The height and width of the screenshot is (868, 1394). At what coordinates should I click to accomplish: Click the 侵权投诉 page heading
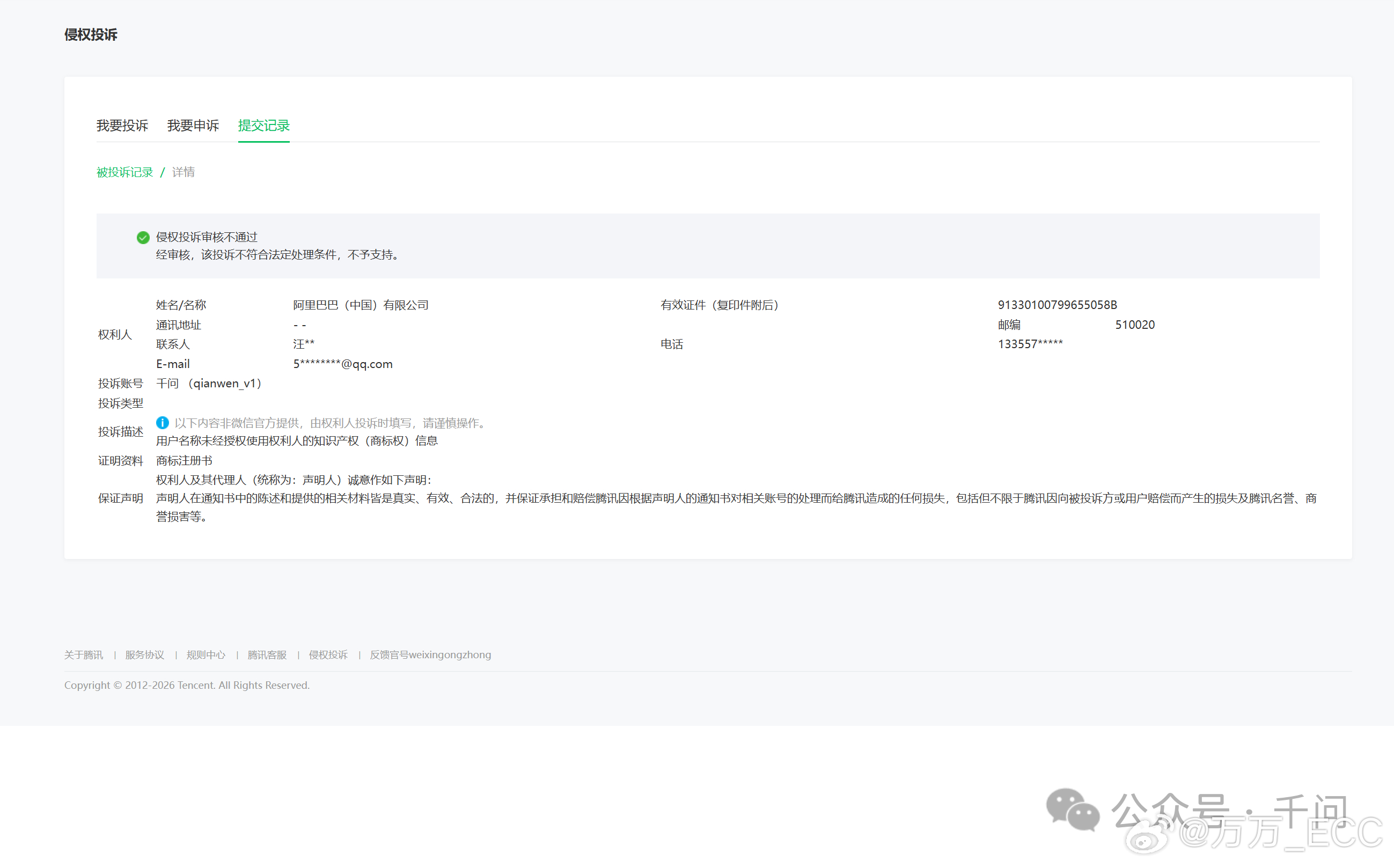click(x=91, y=34)
